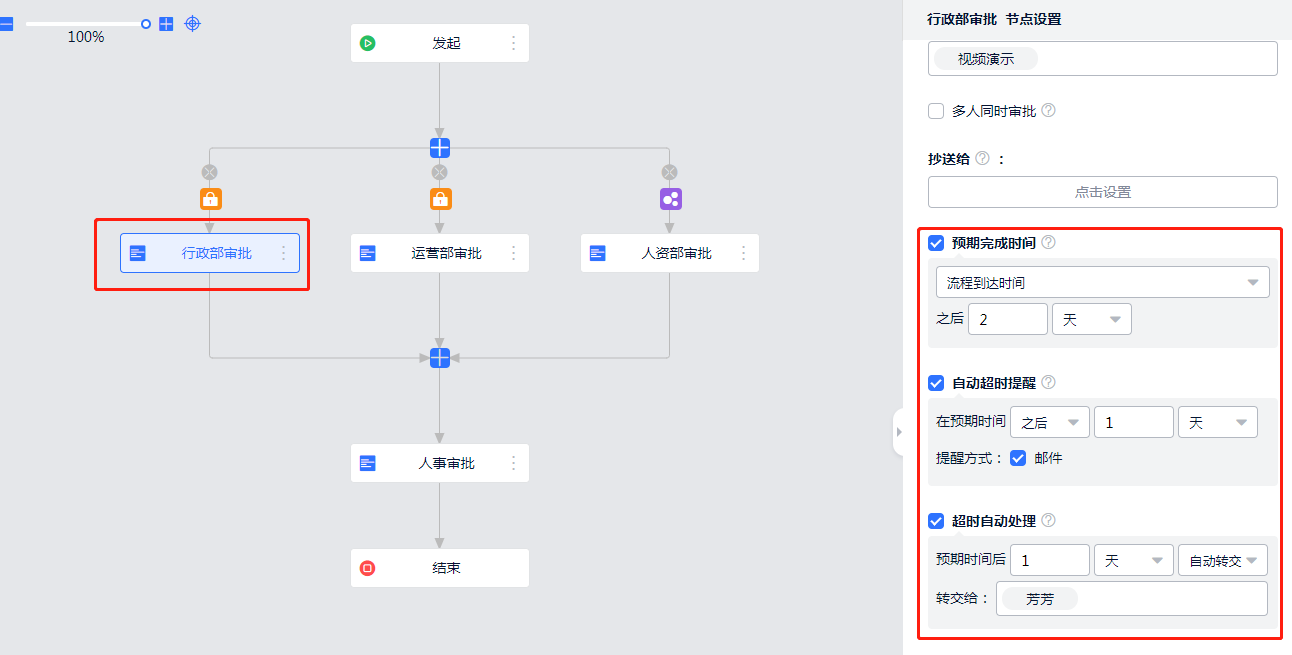Toggle the 邮件 reminder method checkbox

tap(1018, 458)
